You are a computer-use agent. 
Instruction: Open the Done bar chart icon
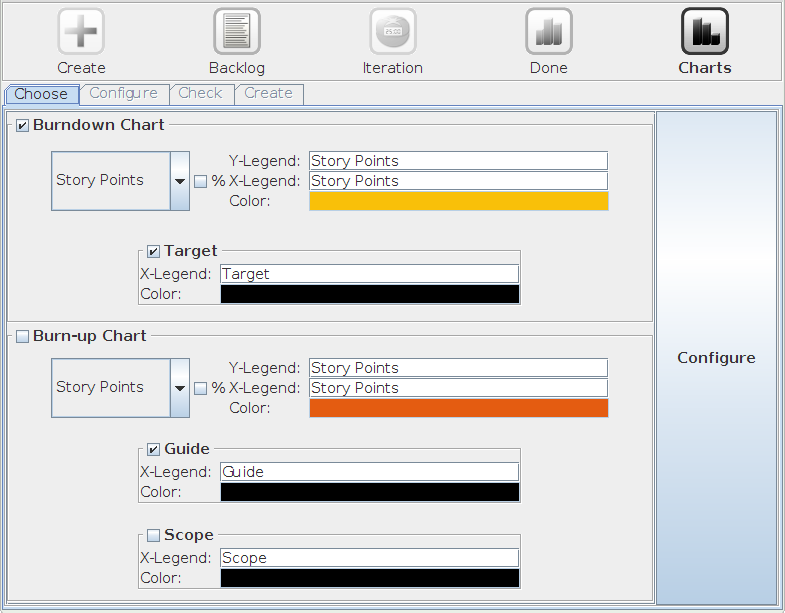(x=549, y=31)
